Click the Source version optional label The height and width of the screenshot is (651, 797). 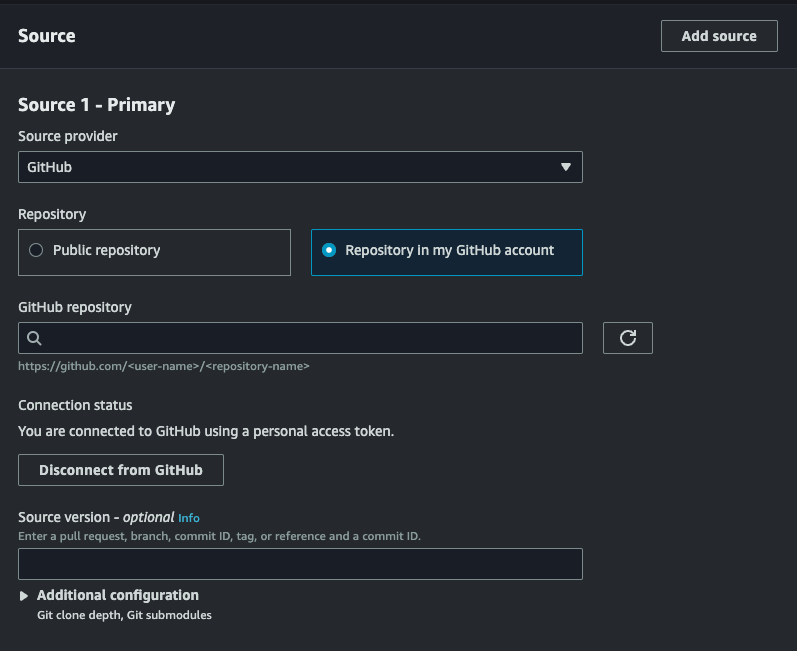pos(96,517)
